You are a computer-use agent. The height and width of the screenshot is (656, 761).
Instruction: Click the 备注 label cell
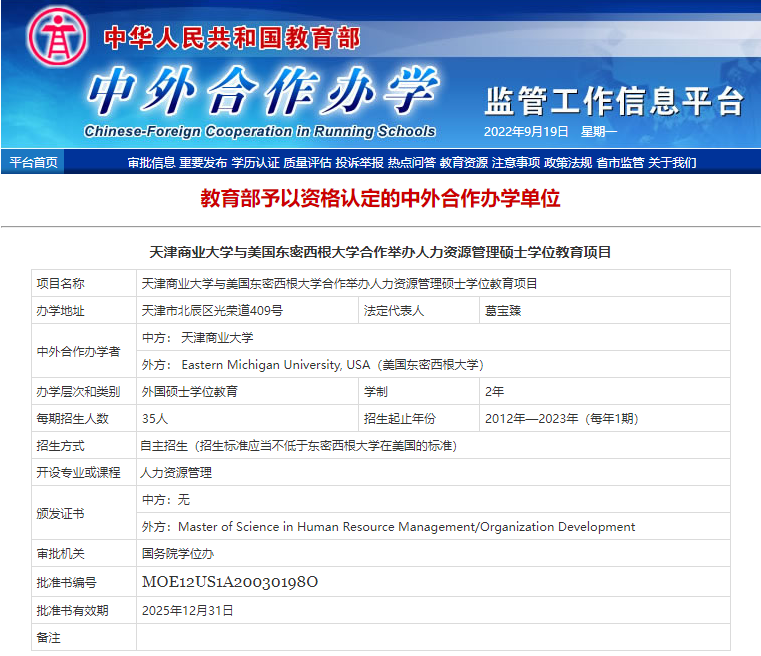point(84,638)
